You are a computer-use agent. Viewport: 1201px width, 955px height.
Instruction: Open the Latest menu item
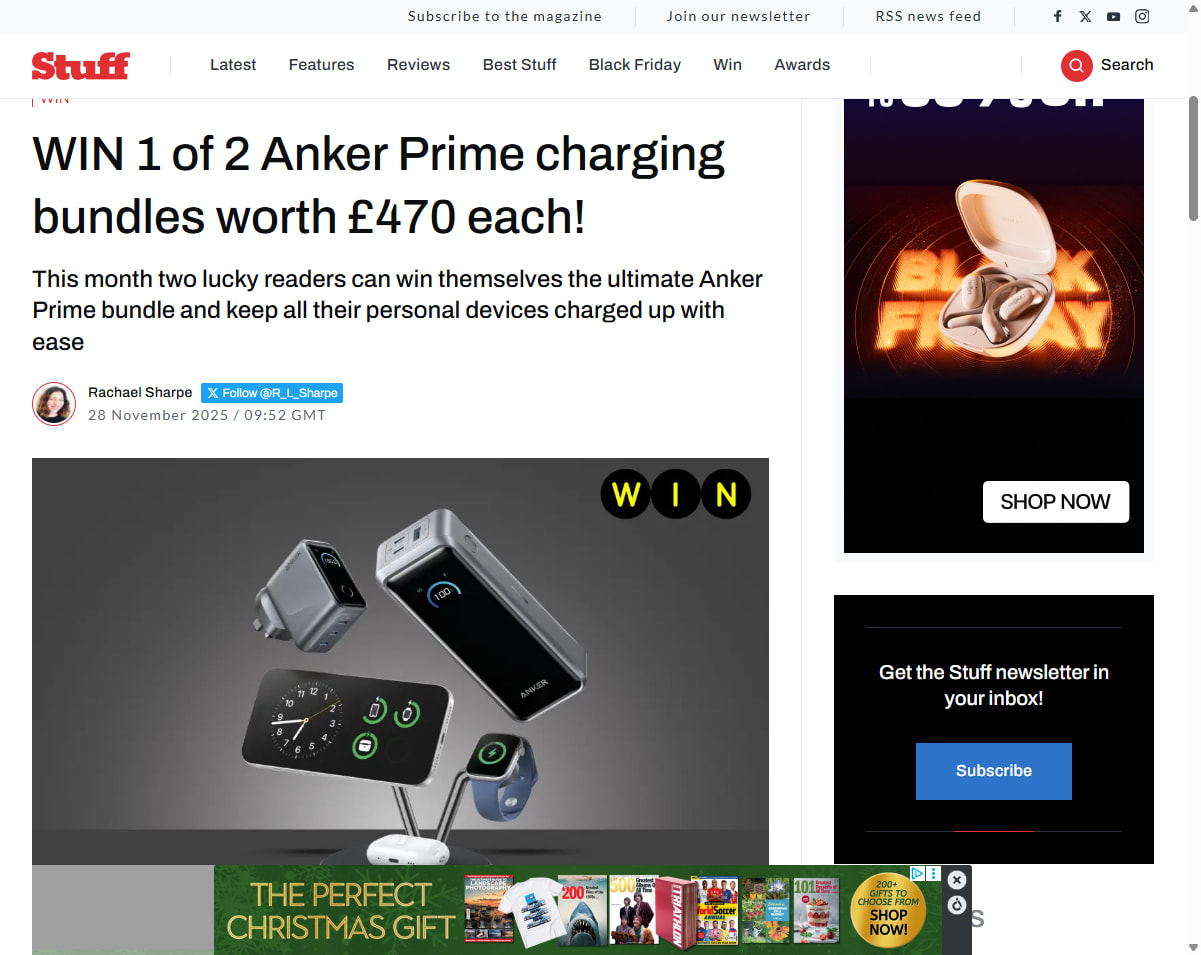click(x=233, y=65)
